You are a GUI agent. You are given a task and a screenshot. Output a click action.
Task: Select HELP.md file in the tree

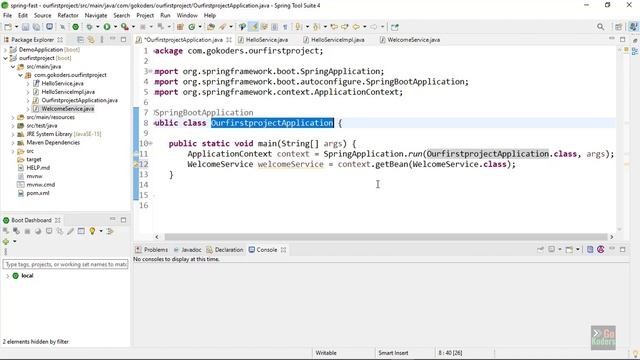tap(38, 168)
